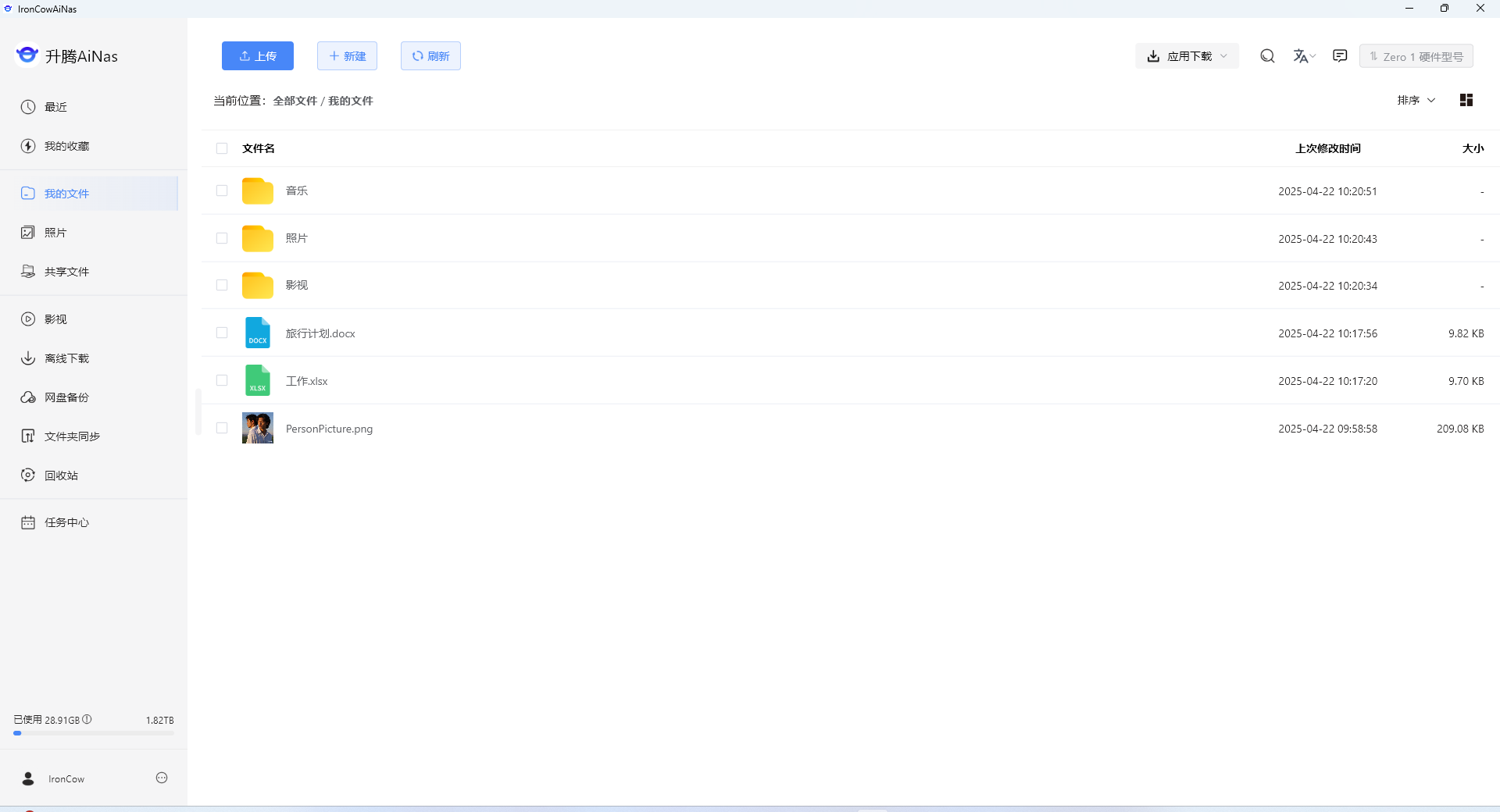Click the search magnifier icon

pos(1267,56)
